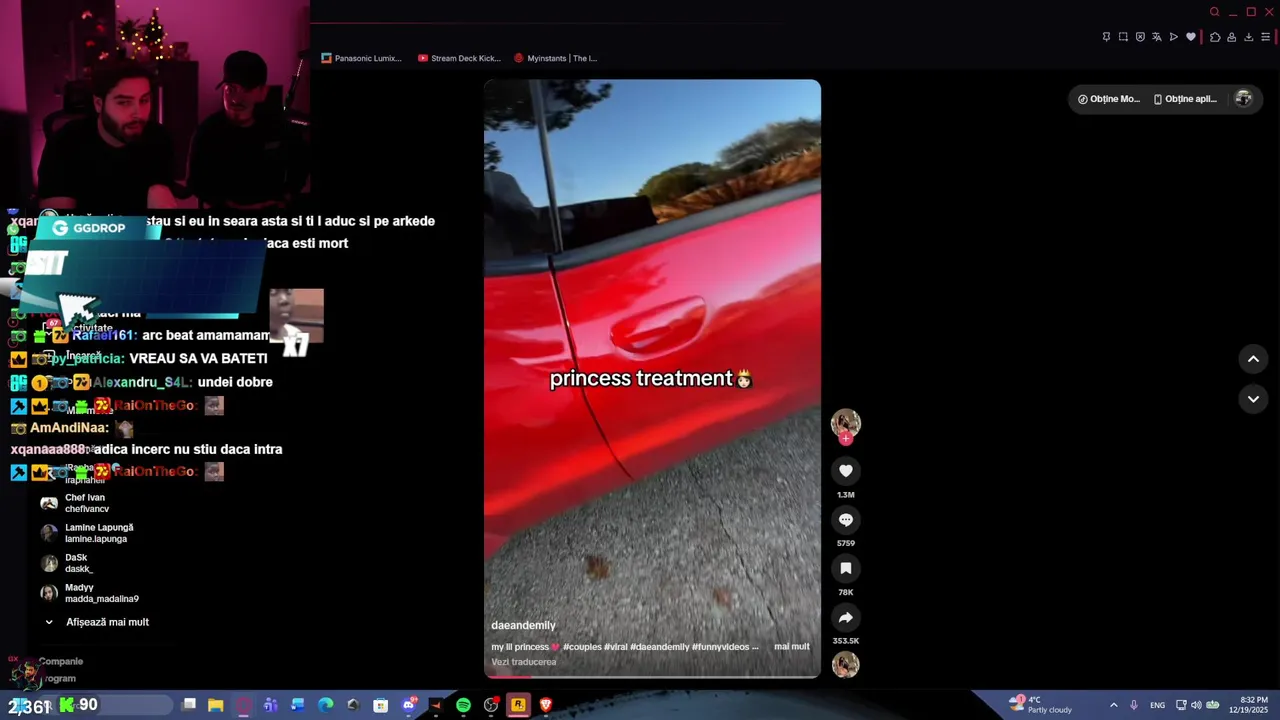Open the Myinstants bookmark
This screenshot has width=1280, height=720.
click(555, 58)
